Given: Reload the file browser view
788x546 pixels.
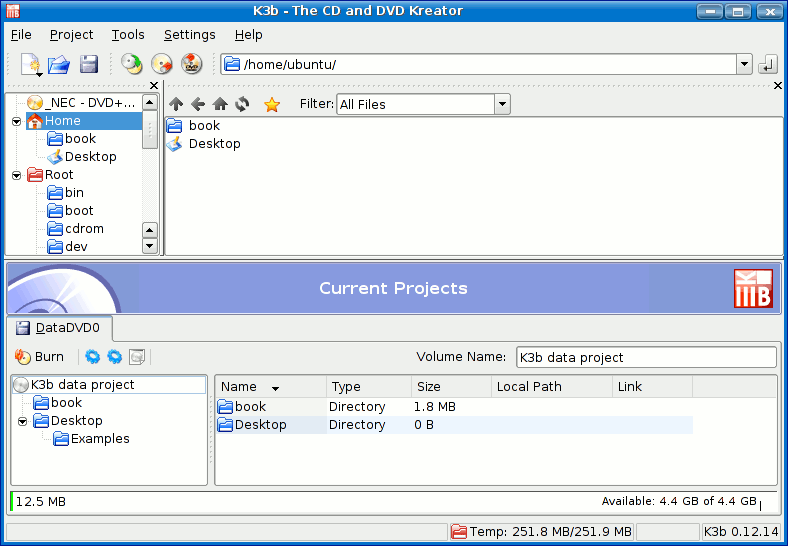Looking at the screenshot, I should coord(242,104).
